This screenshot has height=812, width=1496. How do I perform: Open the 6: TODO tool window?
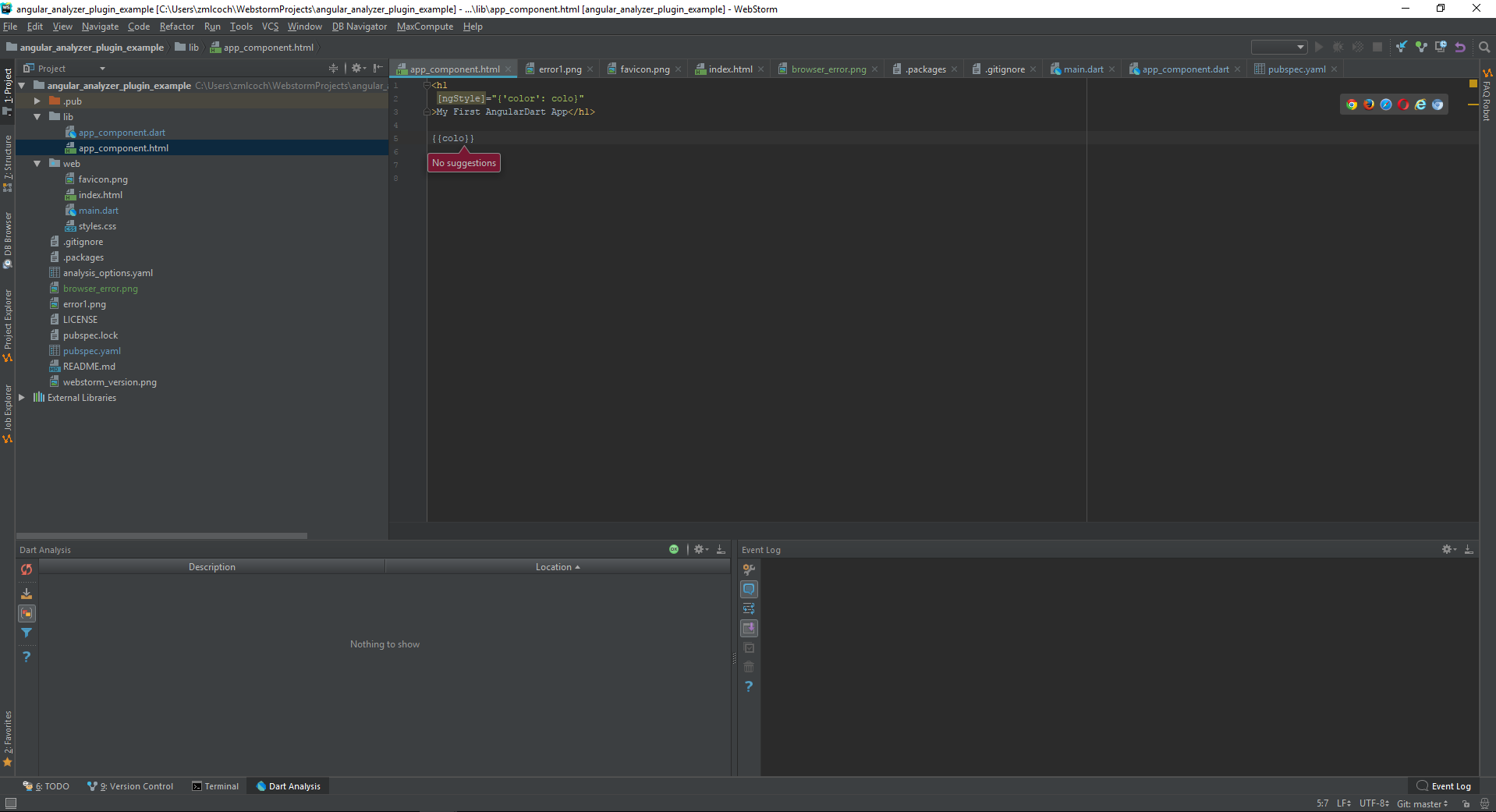(x=46, y=786)
